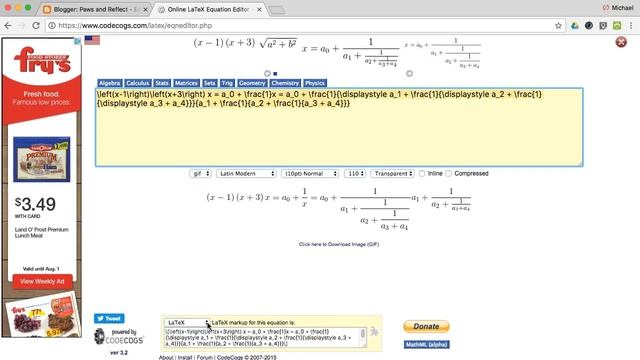The image size is (640, 360).
Task: Toggle the Compressed checkbox
Action: [449, 173]
